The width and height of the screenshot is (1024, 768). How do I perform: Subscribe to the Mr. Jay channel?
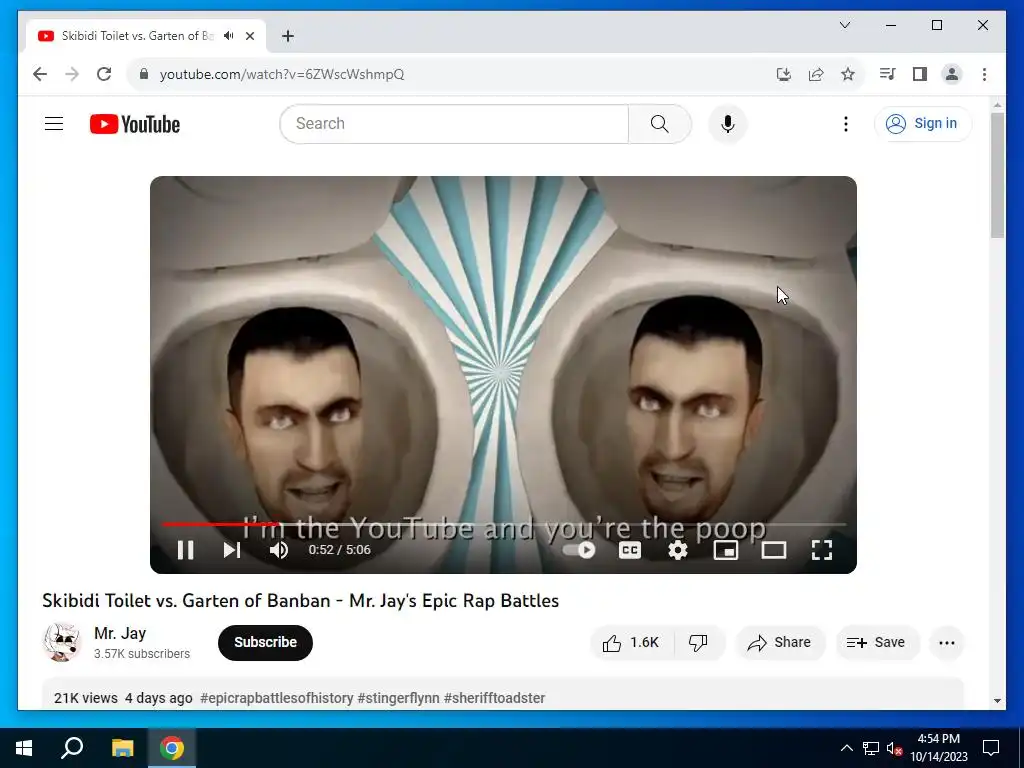pos(265,642)
